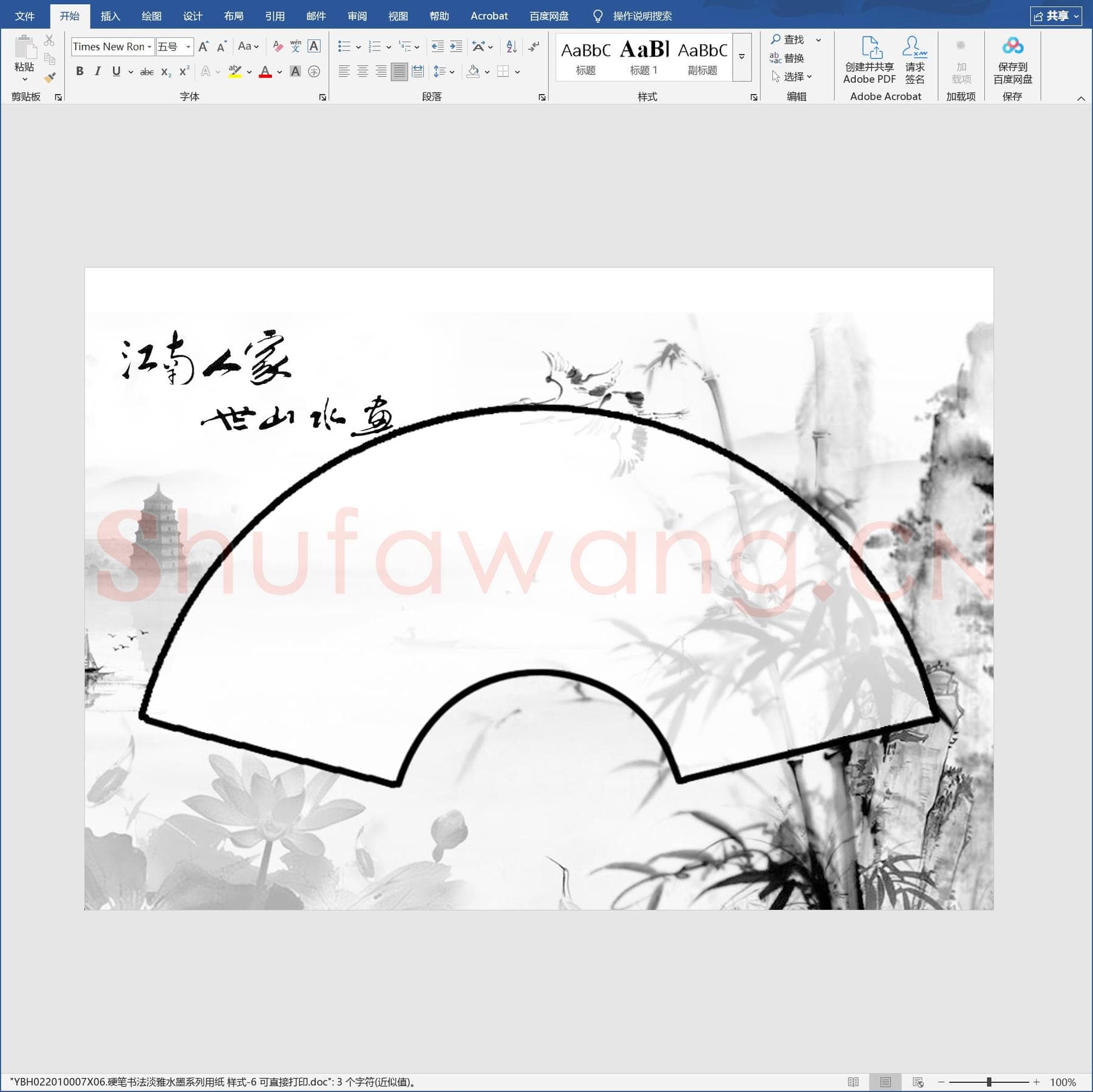Switch to the Review (审阅) tab
Screen dimensions: 1093x1092
(357, 16)
